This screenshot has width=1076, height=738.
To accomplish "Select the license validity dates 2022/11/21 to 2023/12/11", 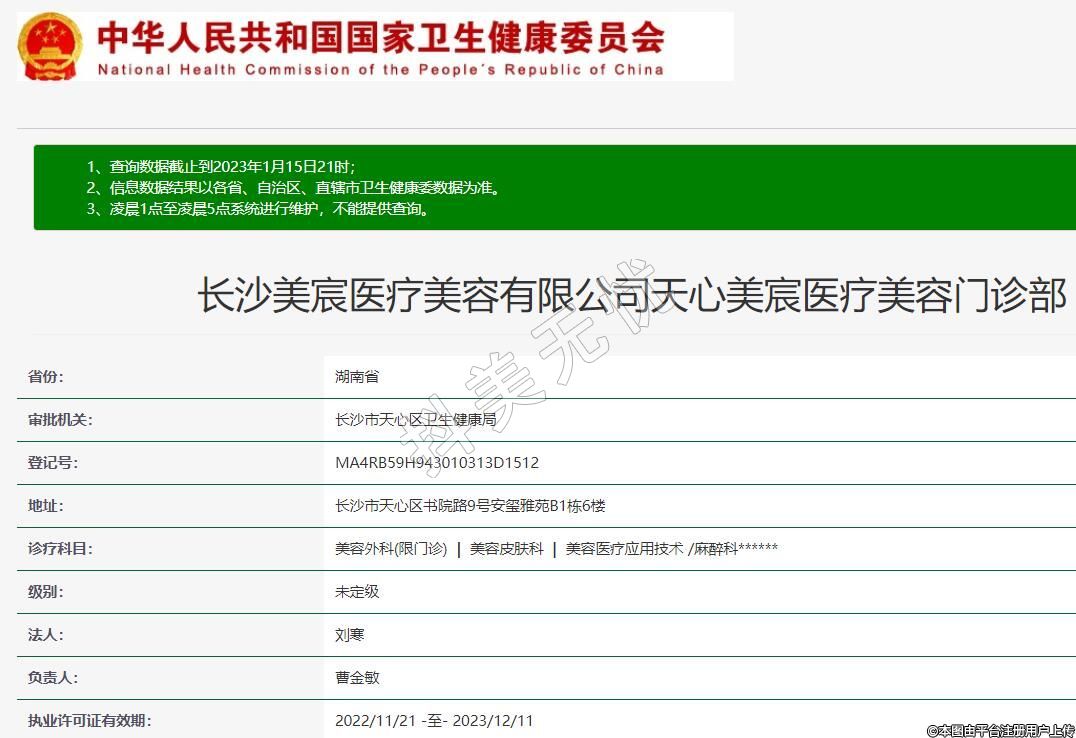I will [434, 721].
